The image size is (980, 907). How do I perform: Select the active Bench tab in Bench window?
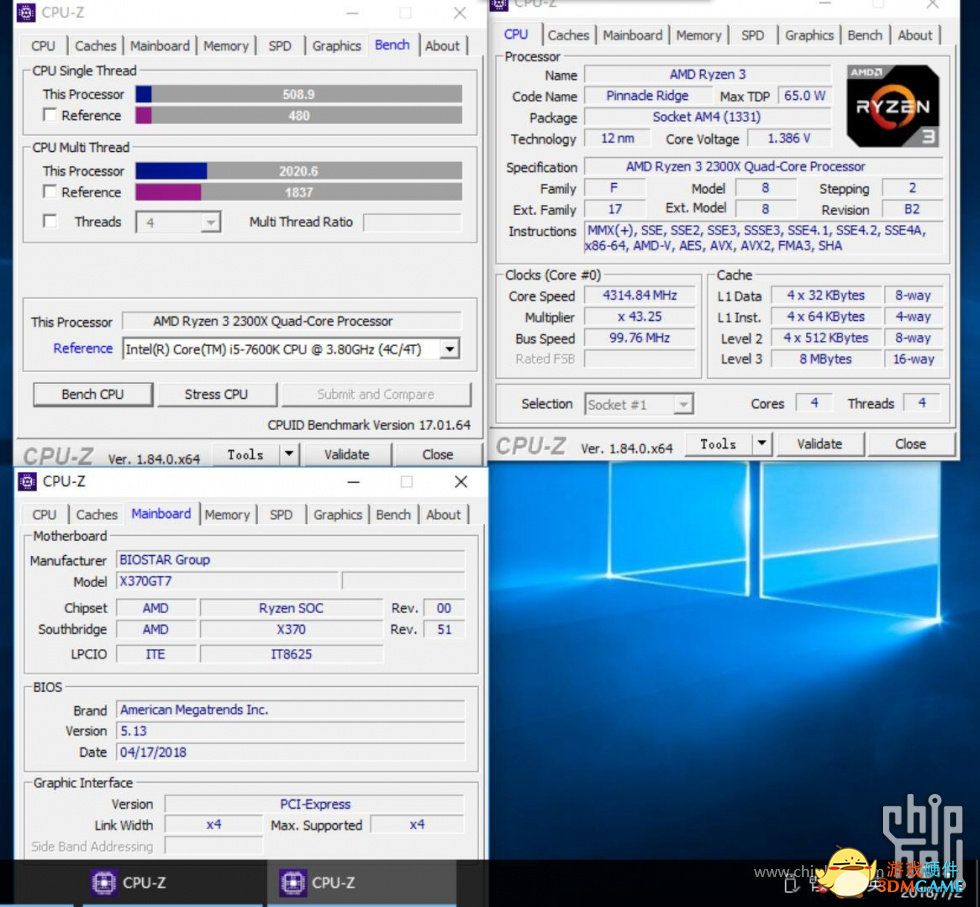click(x=392, y=45)
